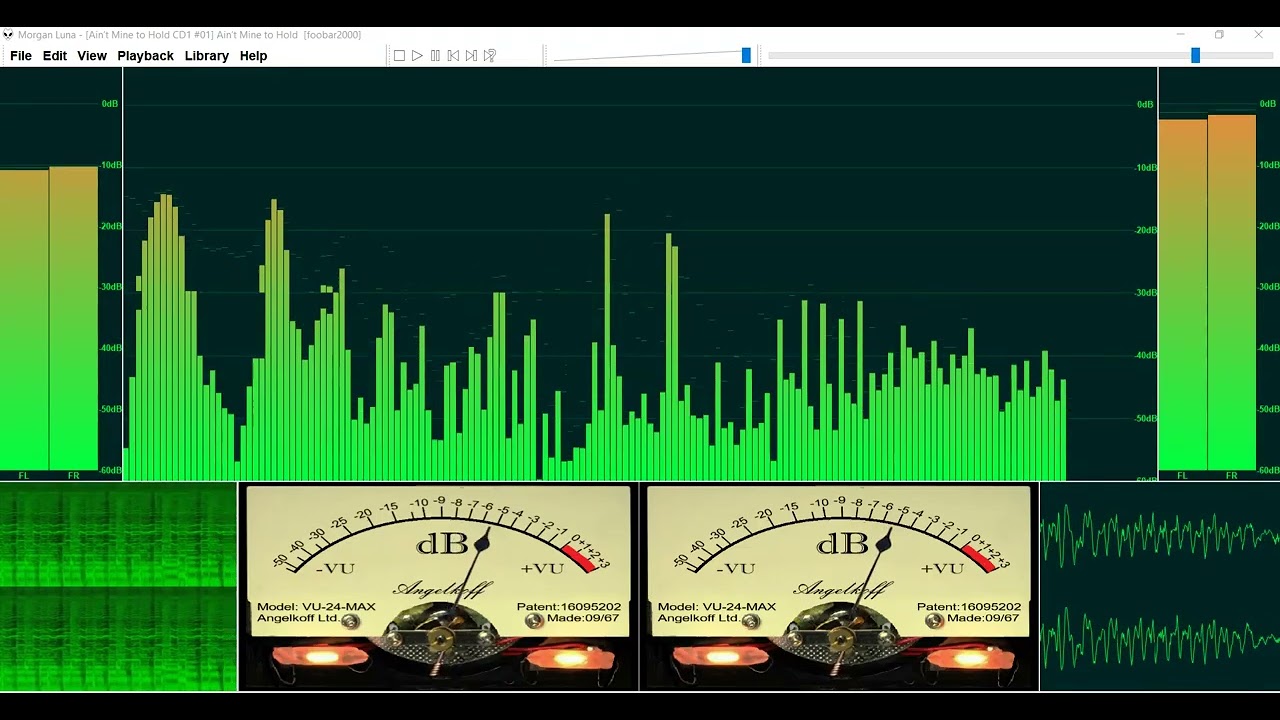Open the Help menu
Image resolution: width=1280 pixels, height=720 pixels.
pos(254,56)
